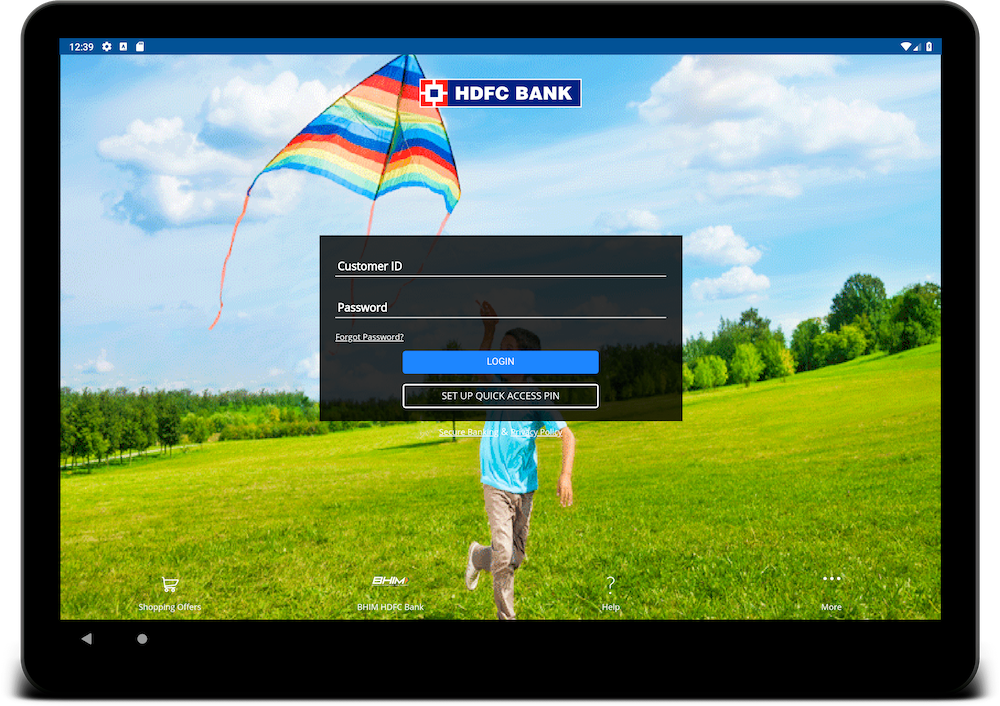
Task: Tap the More three-dots icon
Action: 831,579
